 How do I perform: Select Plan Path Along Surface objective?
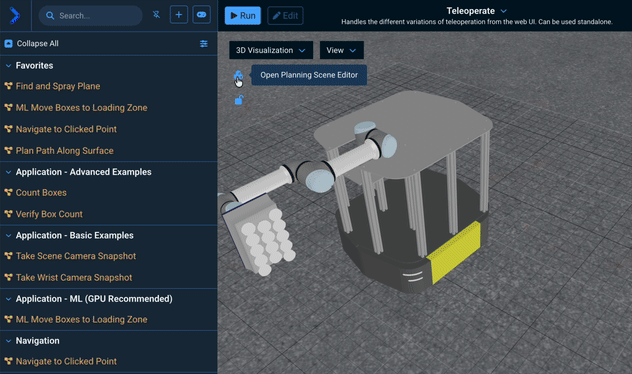coord(64,151)
